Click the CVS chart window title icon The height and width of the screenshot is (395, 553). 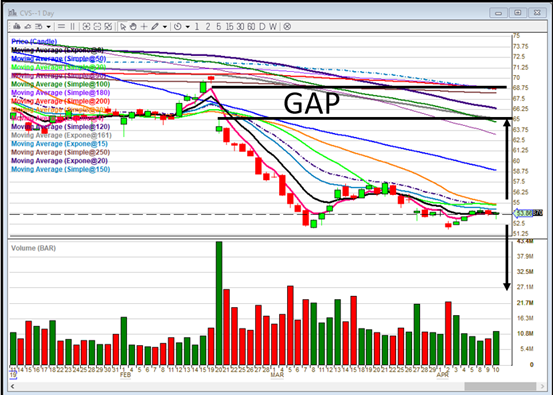[13, 13]
